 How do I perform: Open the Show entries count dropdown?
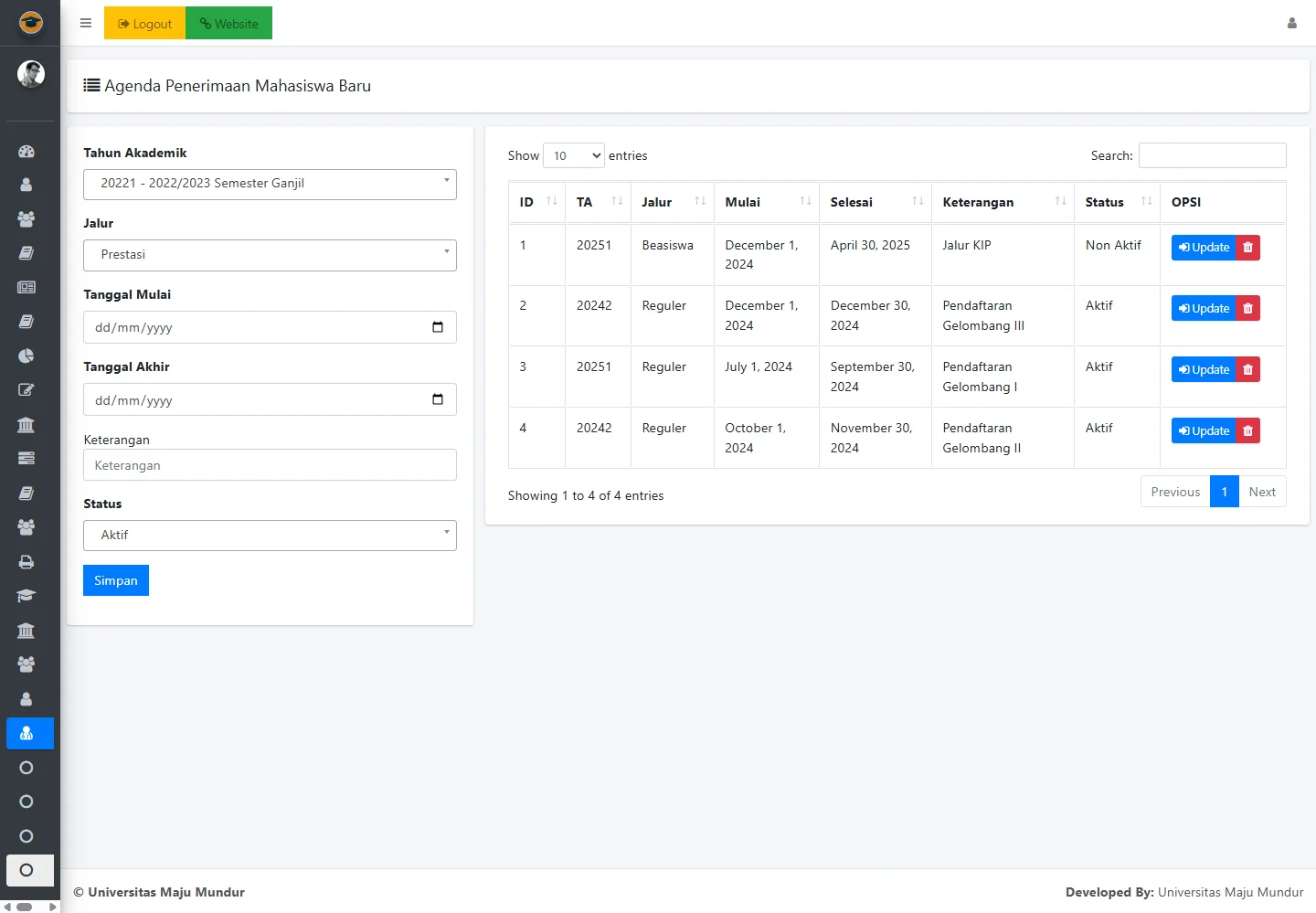click(x=573, y=156)
